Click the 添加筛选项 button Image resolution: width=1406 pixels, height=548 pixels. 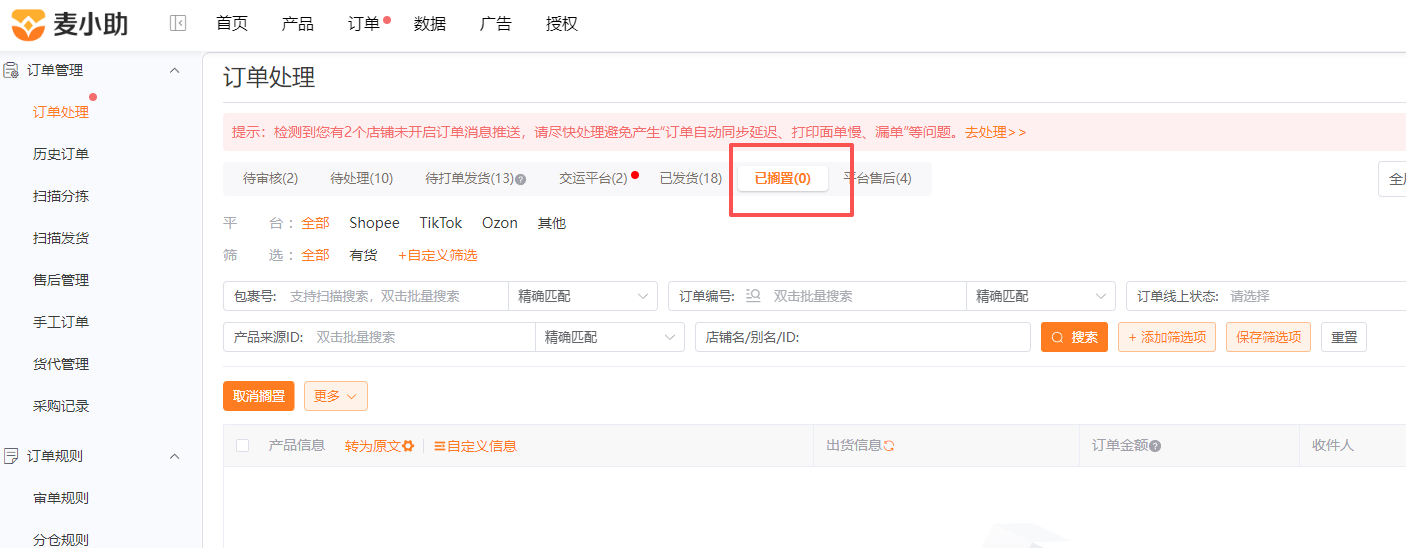(x=1167, y=337)
